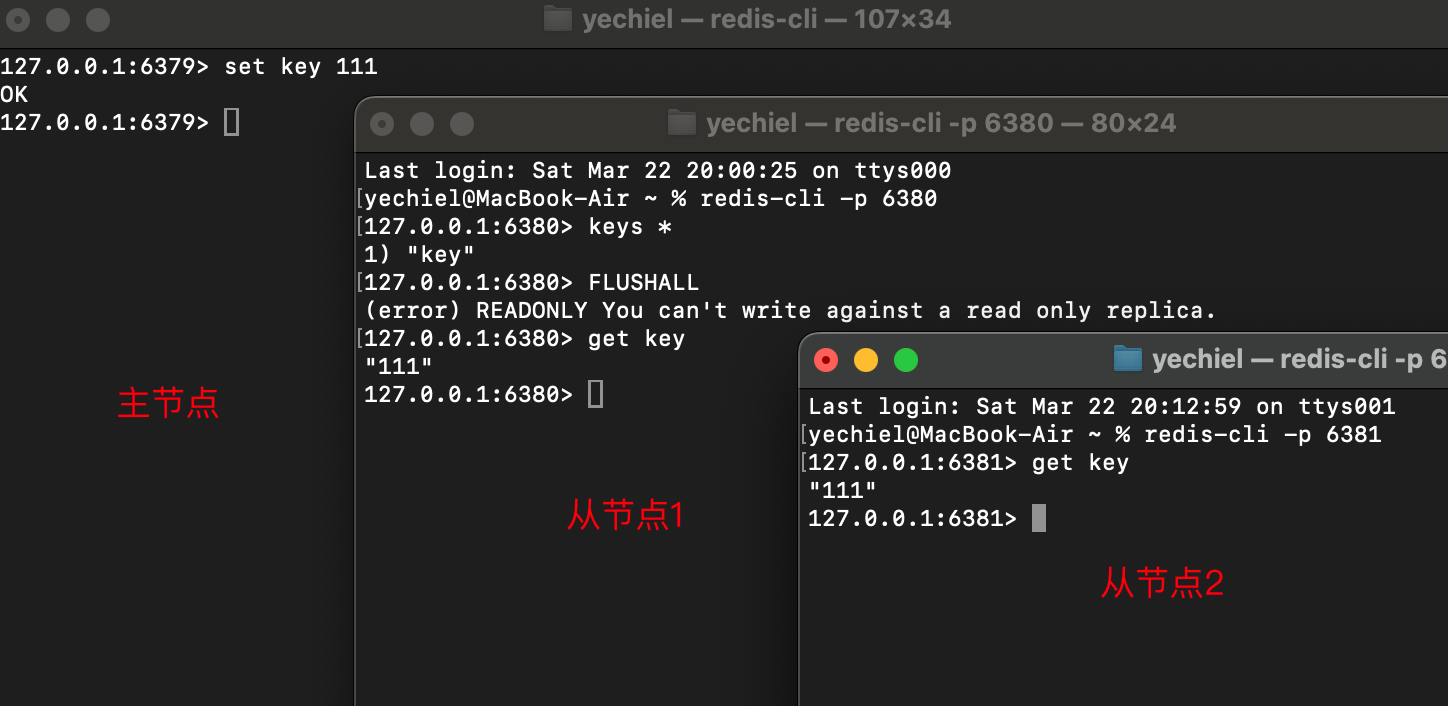Screen dimensions: 1448x706
Task: Click the red label '从节点1'
Action: pyautogui.click(x=626, y=515)
